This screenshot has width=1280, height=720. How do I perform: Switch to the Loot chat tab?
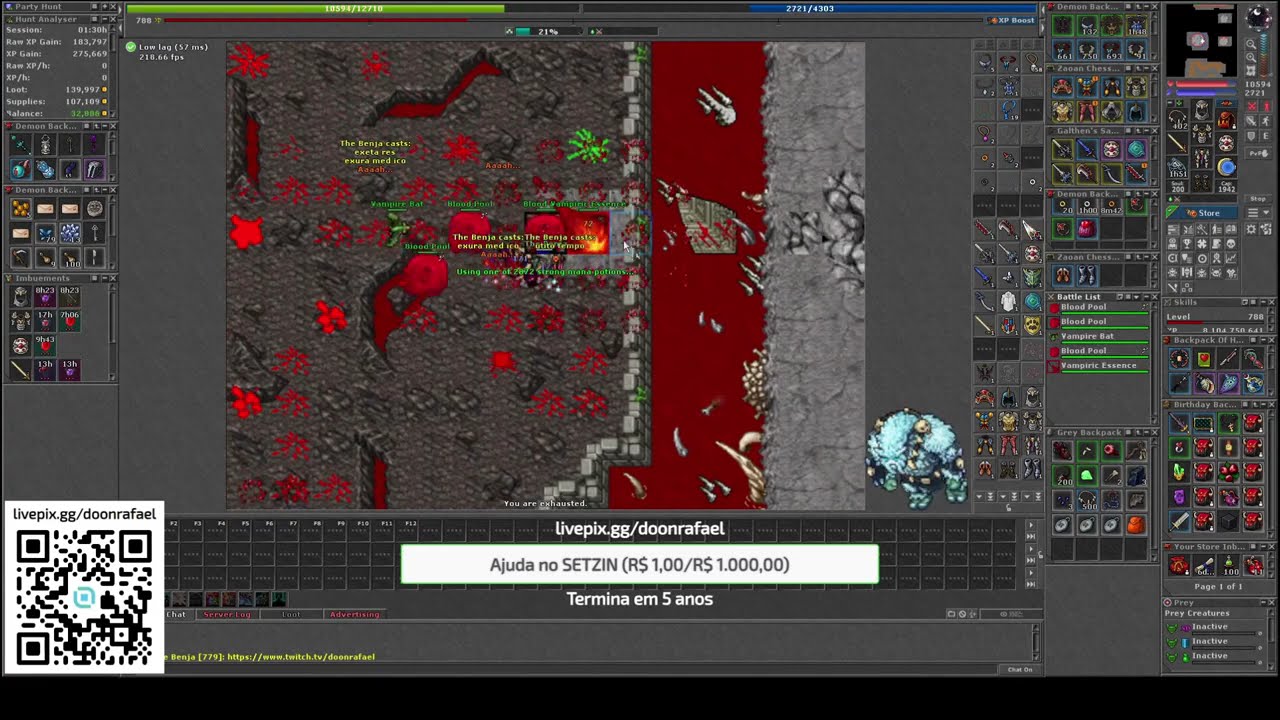(x=291, y=614)
